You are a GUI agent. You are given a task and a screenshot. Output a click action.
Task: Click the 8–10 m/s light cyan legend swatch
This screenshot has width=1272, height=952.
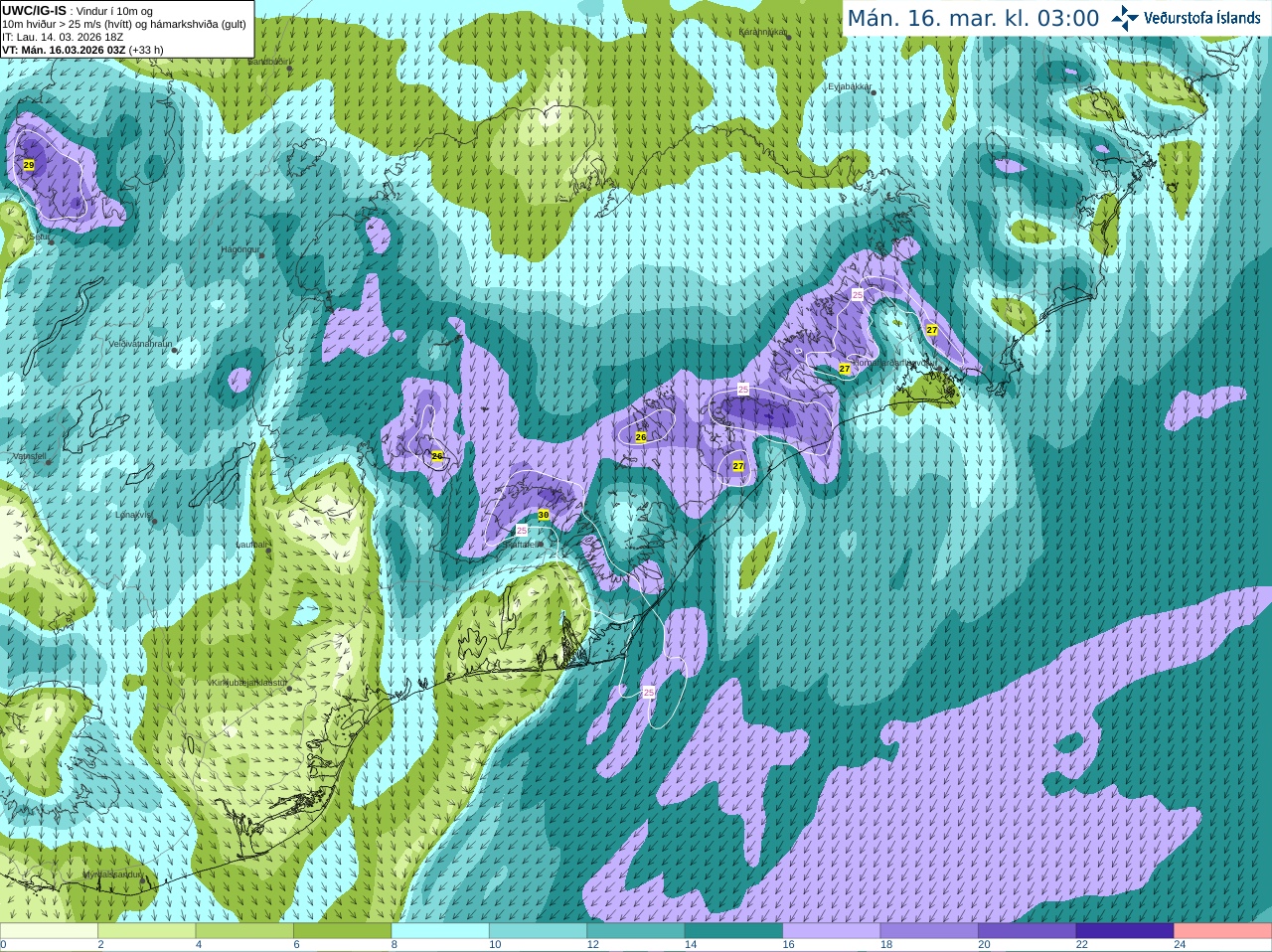pos(440,931)
